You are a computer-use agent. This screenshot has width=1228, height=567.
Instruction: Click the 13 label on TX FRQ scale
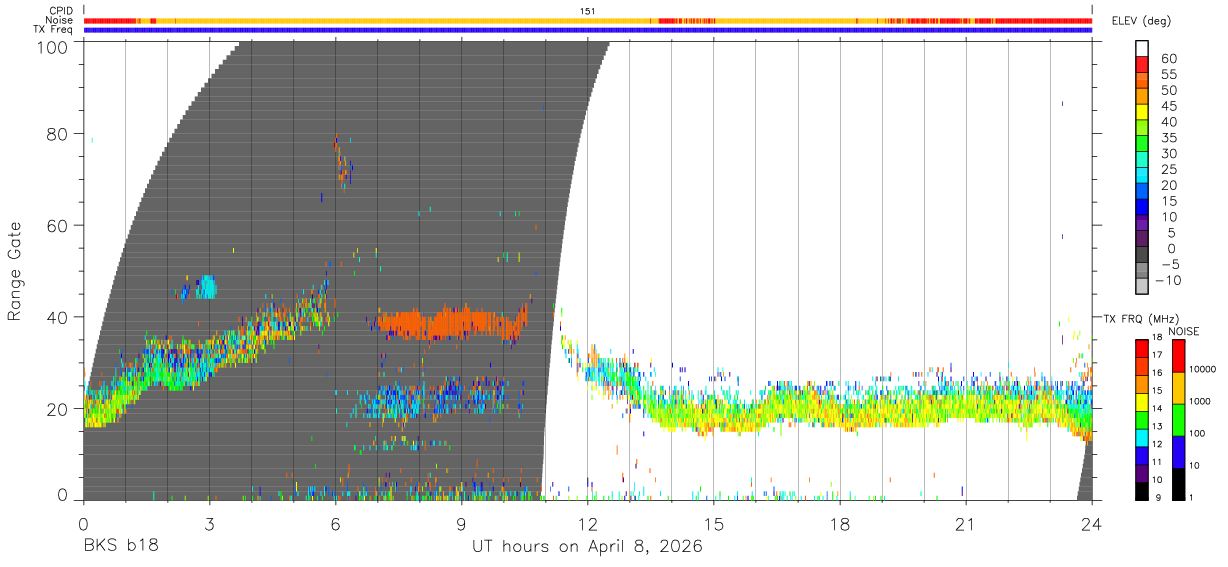click(x=1156, y=425)
